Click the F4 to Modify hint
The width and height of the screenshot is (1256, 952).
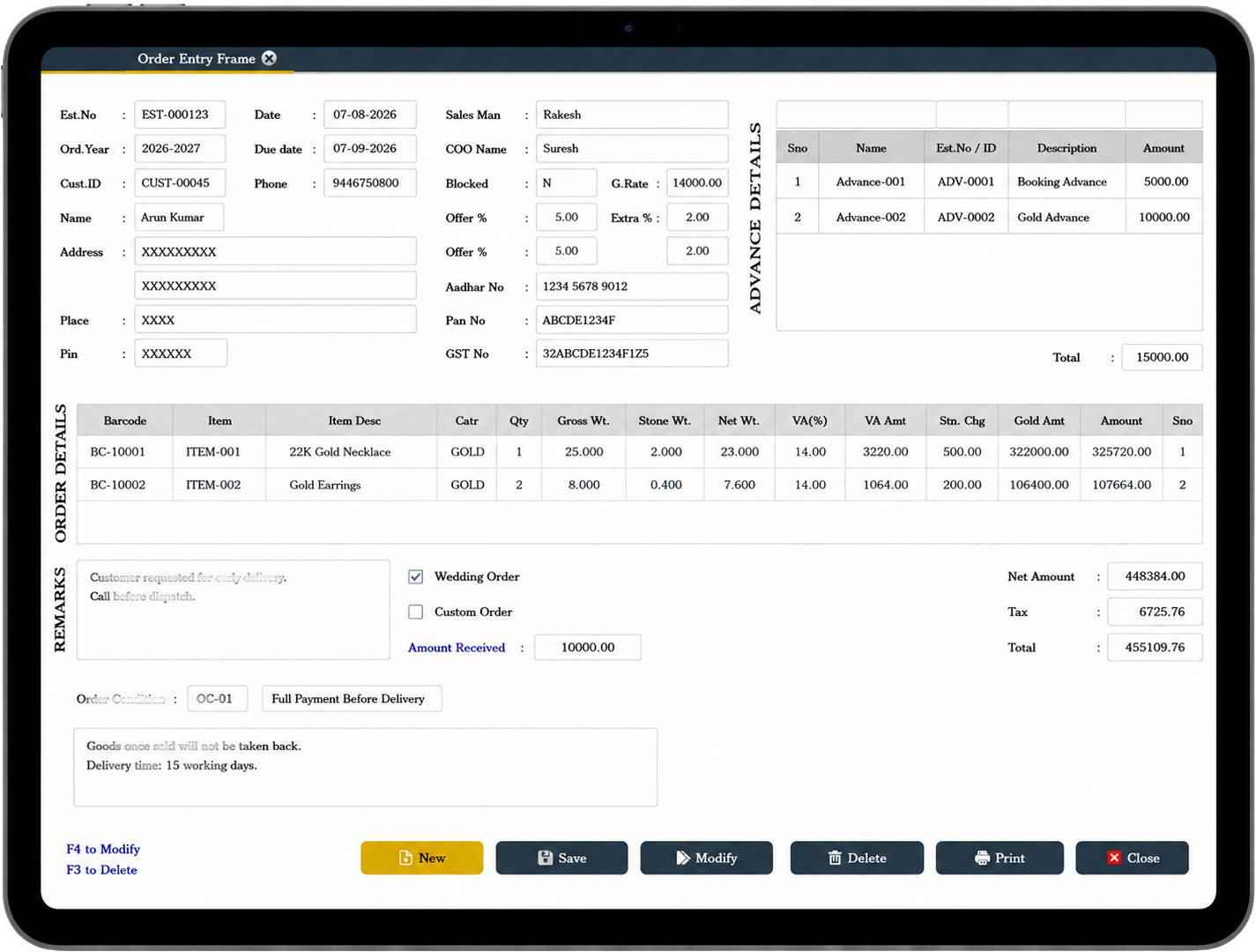tap(103, 849)
